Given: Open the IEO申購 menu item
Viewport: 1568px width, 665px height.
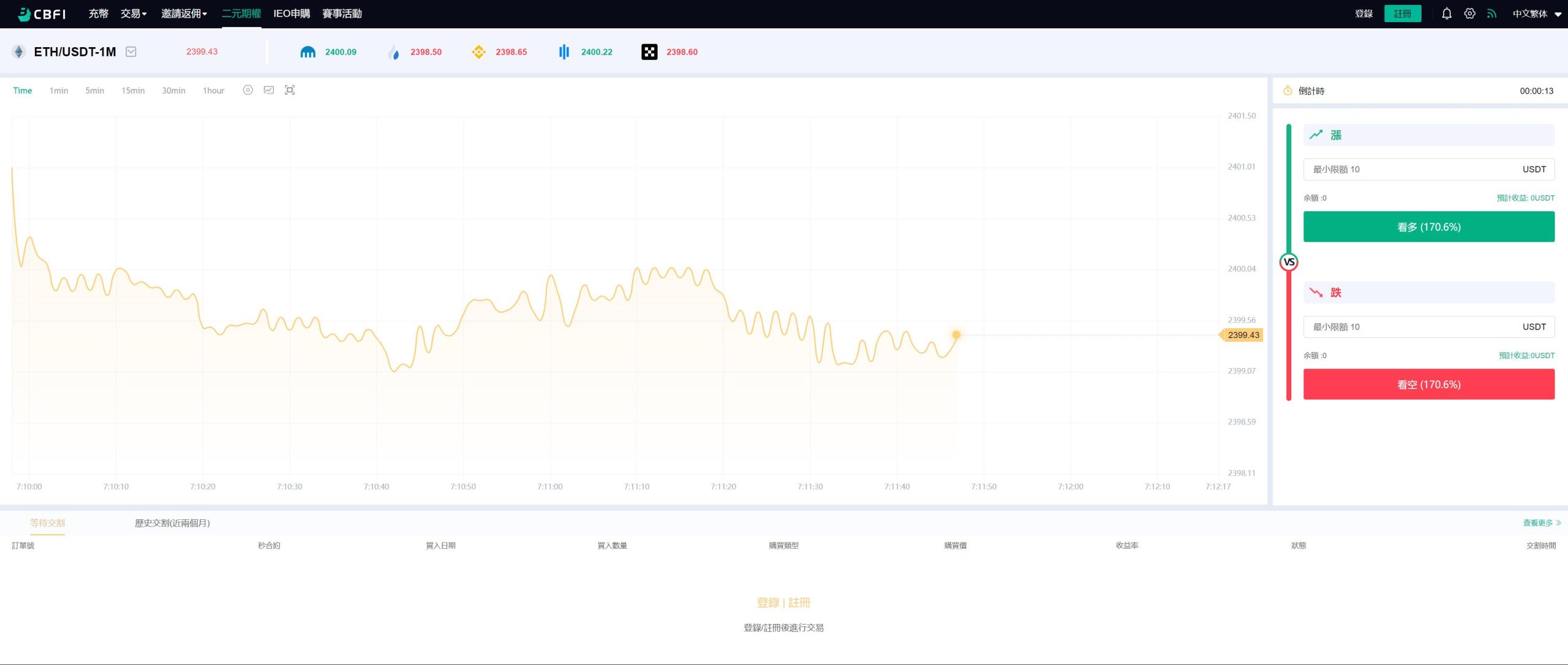Looking at the screenshot, I should point(292,13).
